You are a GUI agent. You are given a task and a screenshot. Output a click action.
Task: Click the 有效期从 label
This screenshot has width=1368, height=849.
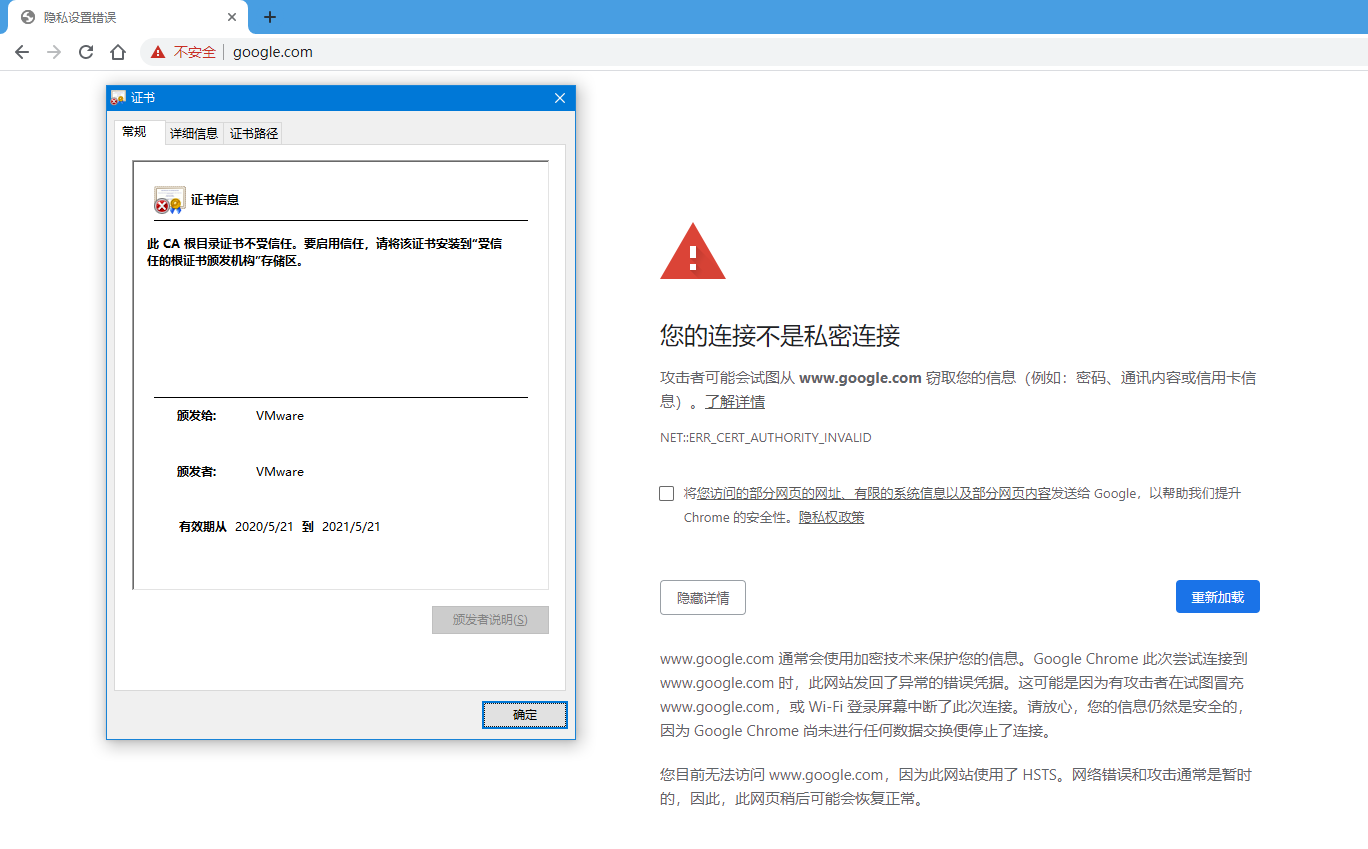pos(203,527)
